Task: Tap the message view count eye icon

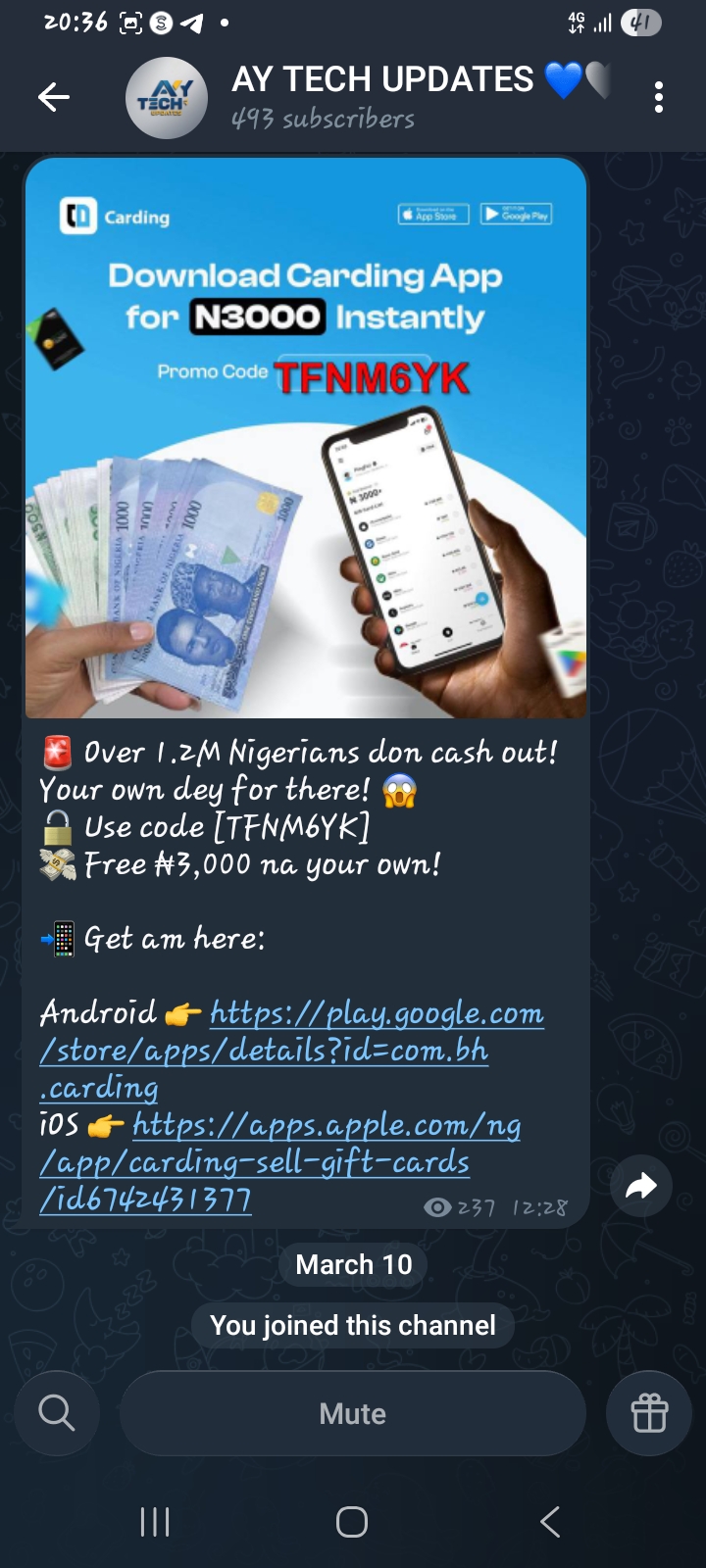Action: (437, 1207)
